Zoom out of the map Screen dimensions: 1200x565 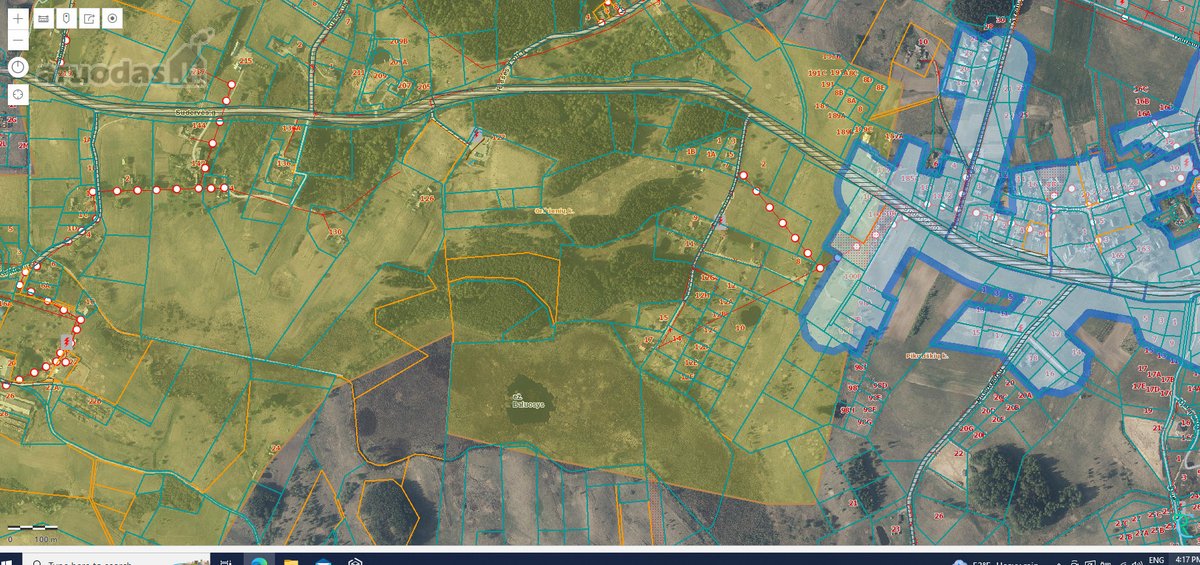click(18, 40)
